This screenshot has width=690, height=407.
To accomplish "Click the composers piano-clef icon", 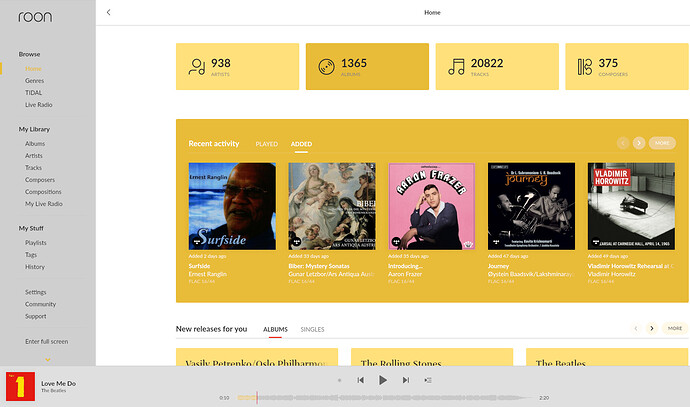I will (585, 67).
